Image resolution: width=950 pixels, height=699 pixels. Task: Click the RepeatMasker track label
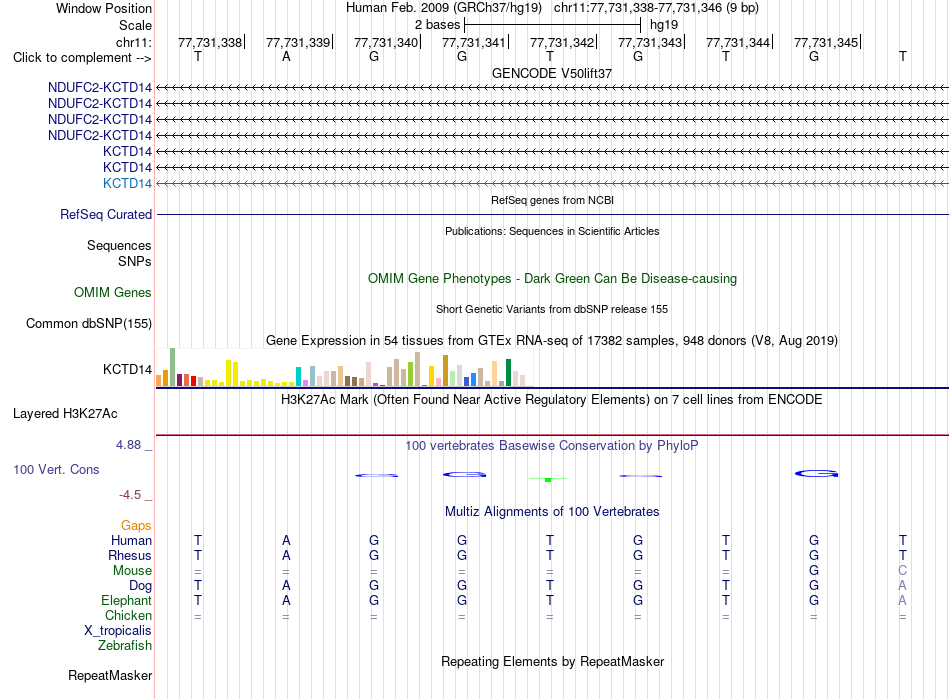(x=110, y=675)
